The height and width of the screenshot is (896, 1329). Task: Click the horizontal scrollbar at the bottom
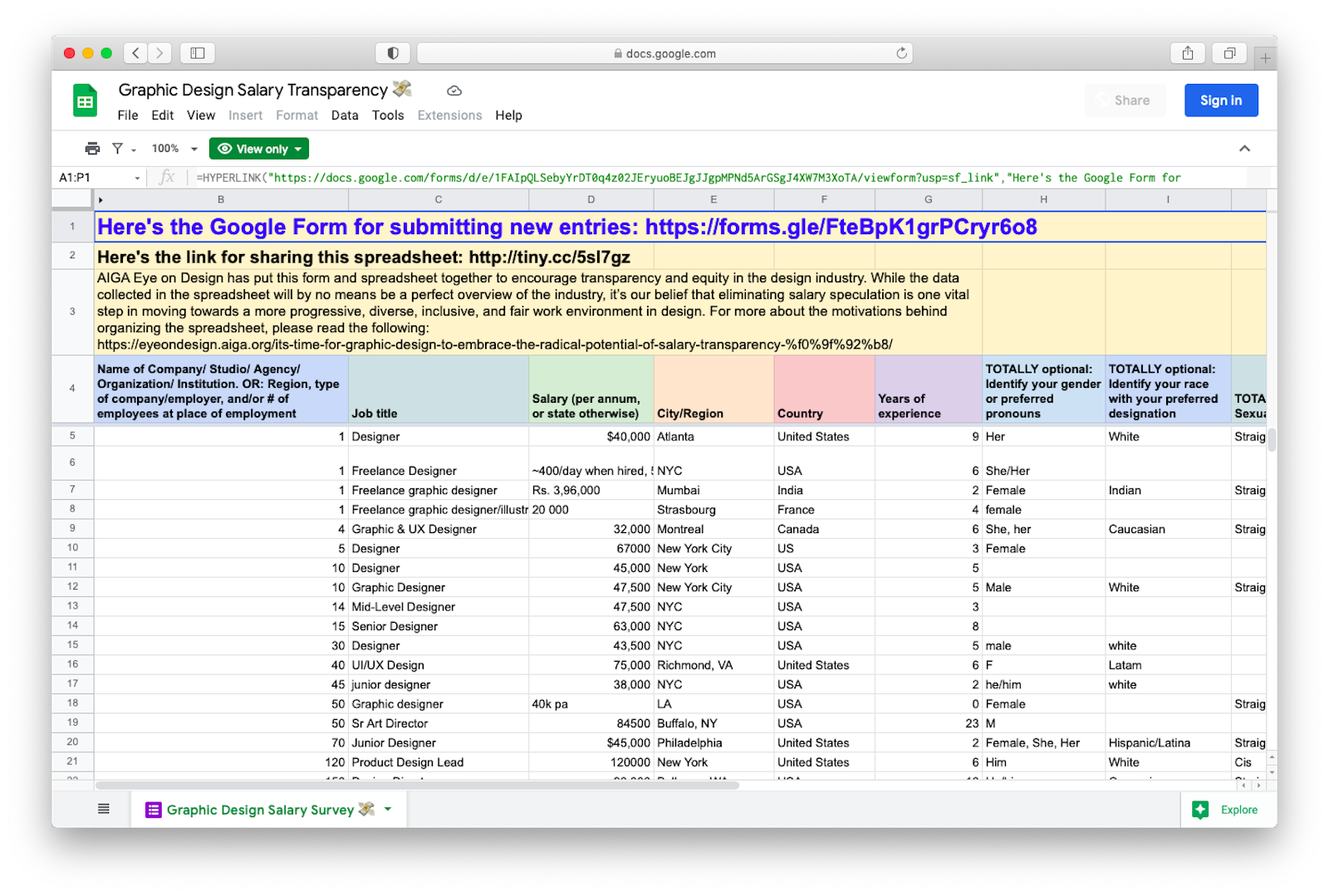(417, 785)
